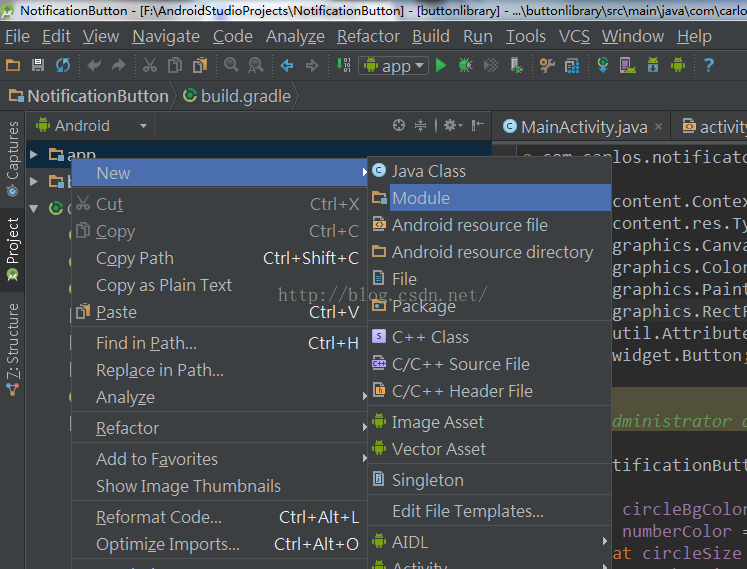Choose C++ Class entry
Viewport: 747px width, 569px height.
tap(489, 337)
